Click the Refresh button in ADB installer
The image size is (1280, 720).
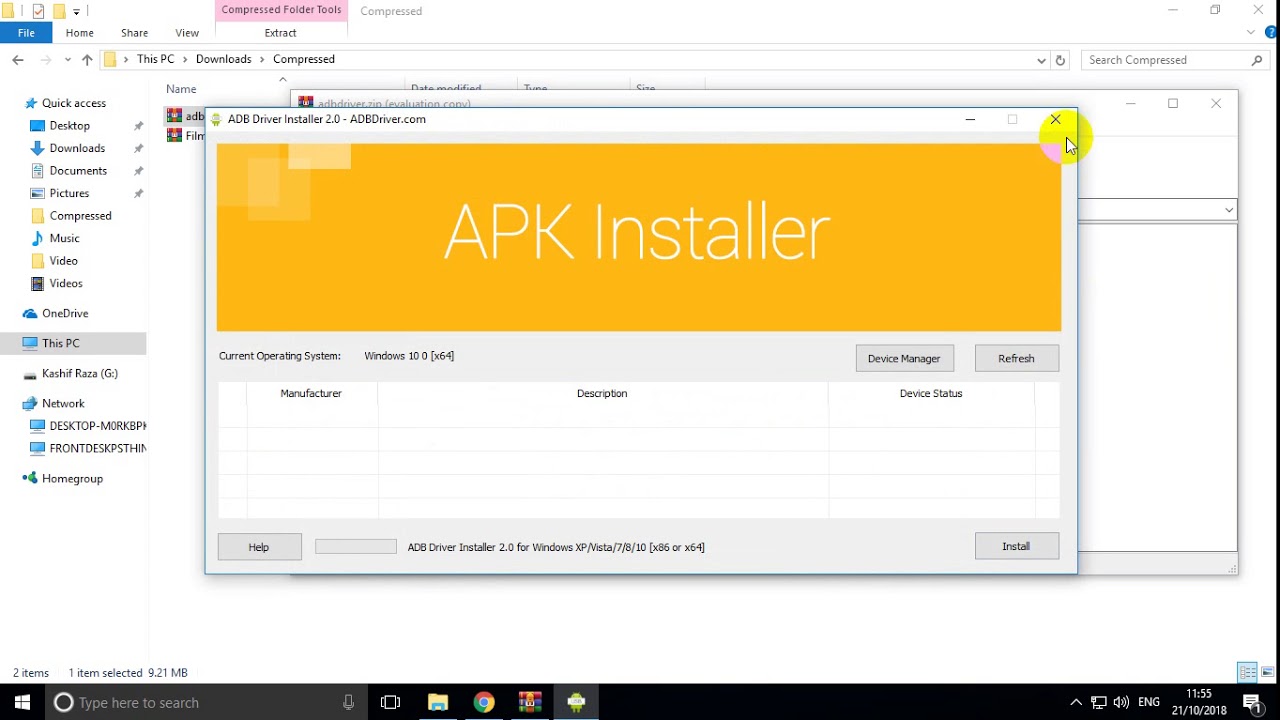click(1016, 358)
